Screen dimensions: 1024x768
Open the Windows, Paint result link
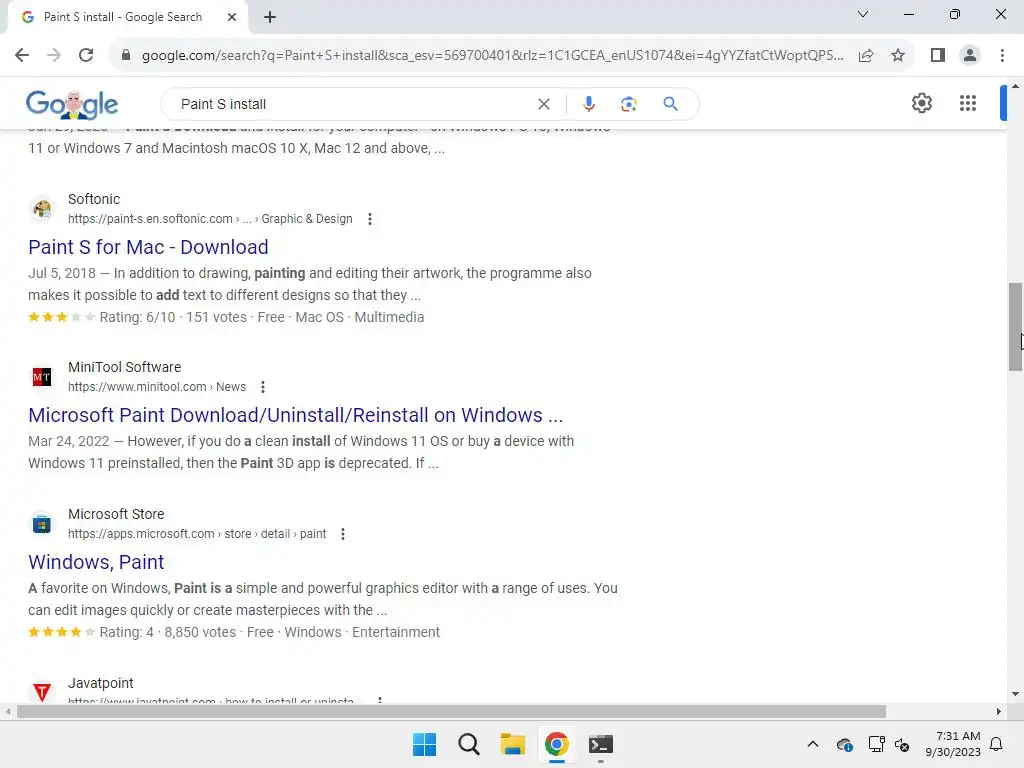[x=96, y=562]
